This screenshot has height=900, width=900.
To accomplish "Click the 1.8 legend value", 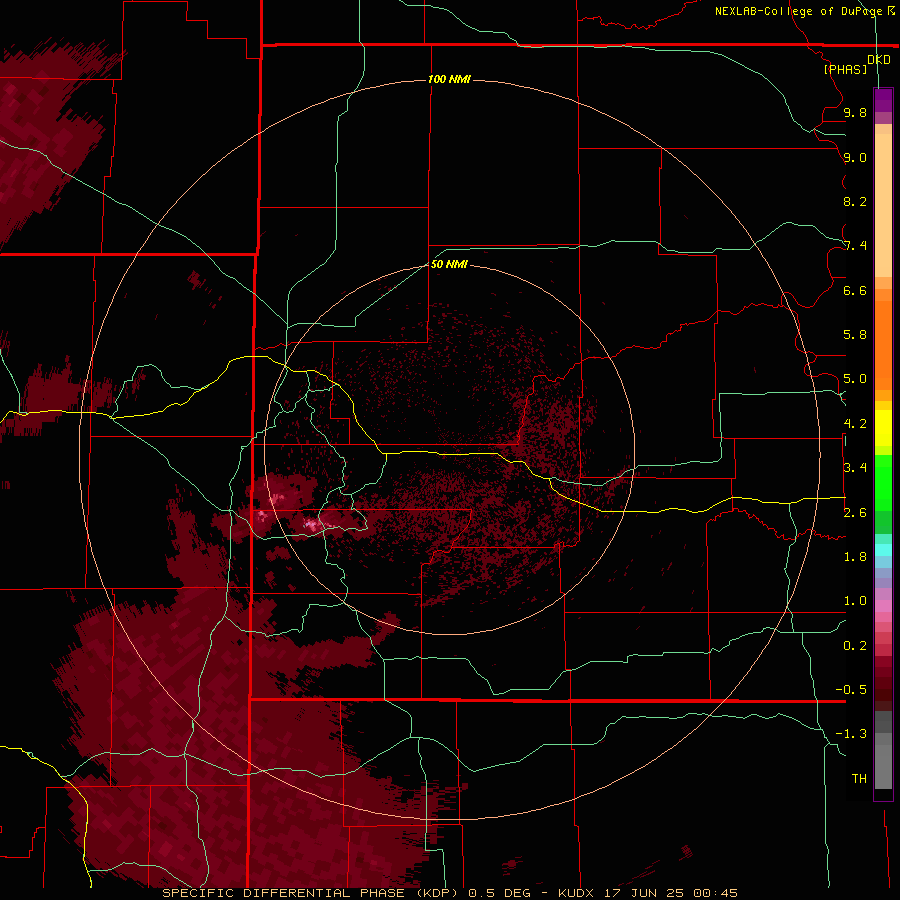I will (855, 557).
